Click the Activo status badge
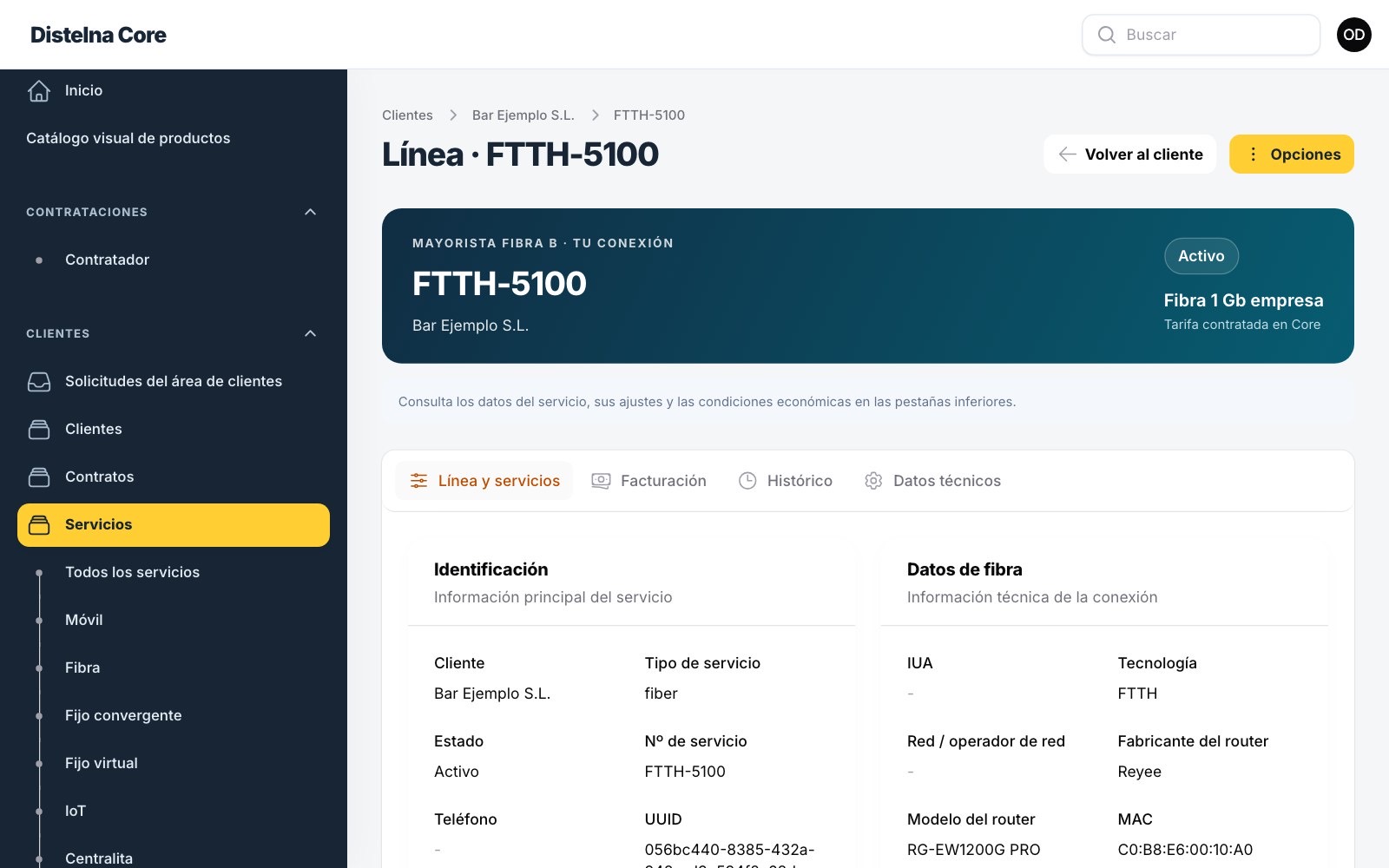 (x=1201, y=256)
